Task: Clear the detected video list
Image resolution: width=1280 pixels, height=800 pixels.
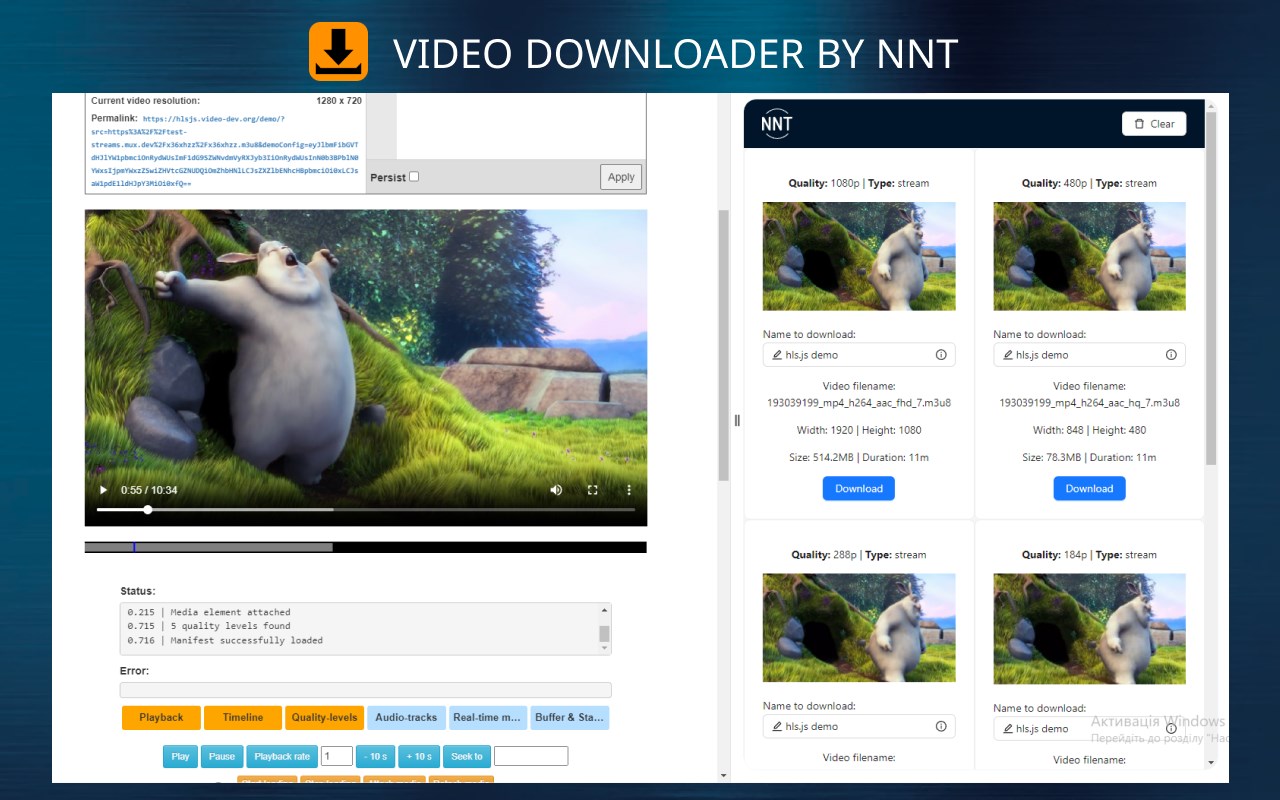Action: coord(1154,124)
